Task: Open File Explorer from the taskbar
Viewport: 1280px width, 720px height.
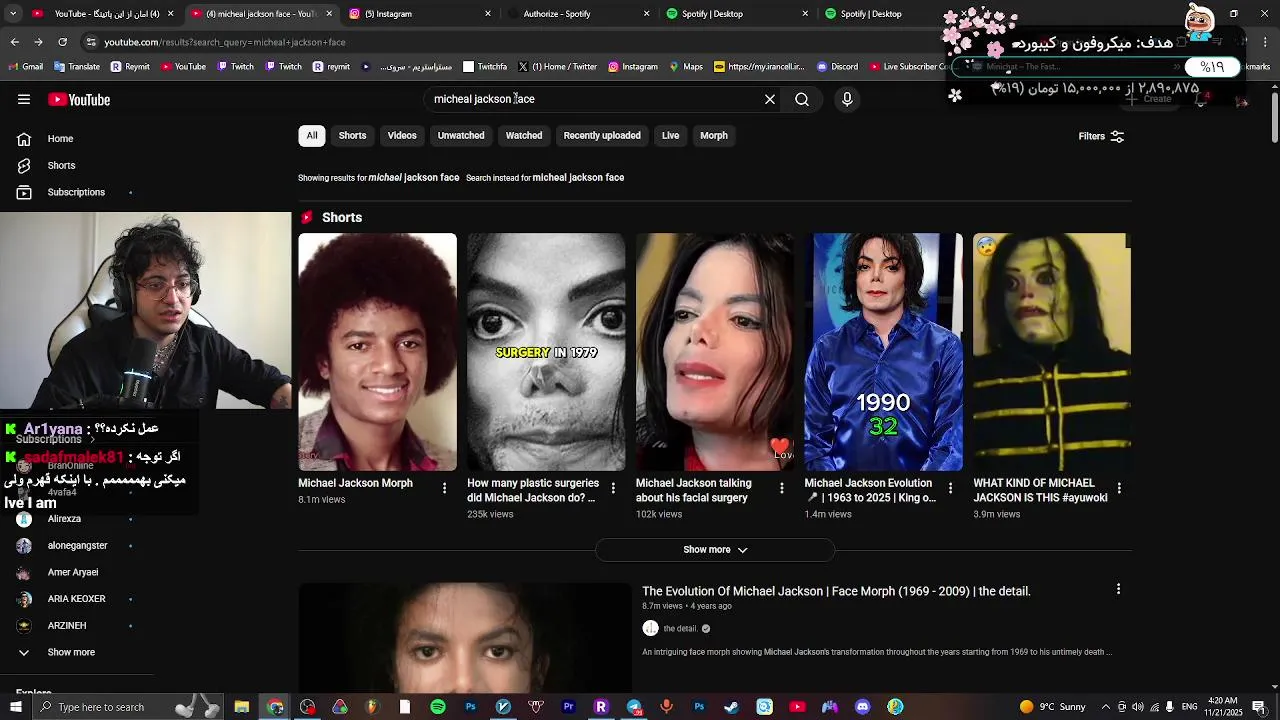Action: 242,707
